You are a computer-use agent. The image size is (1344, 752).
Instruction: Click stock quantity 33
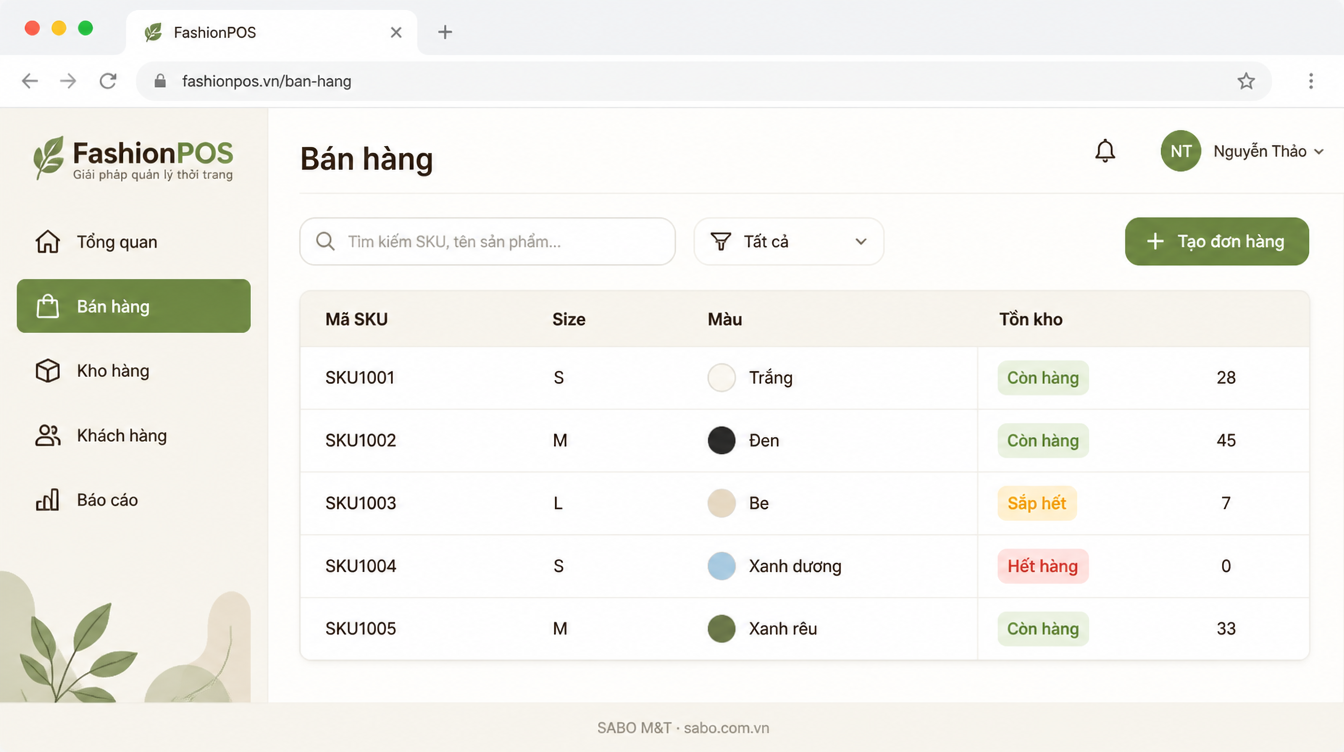tap(1226, 629)
